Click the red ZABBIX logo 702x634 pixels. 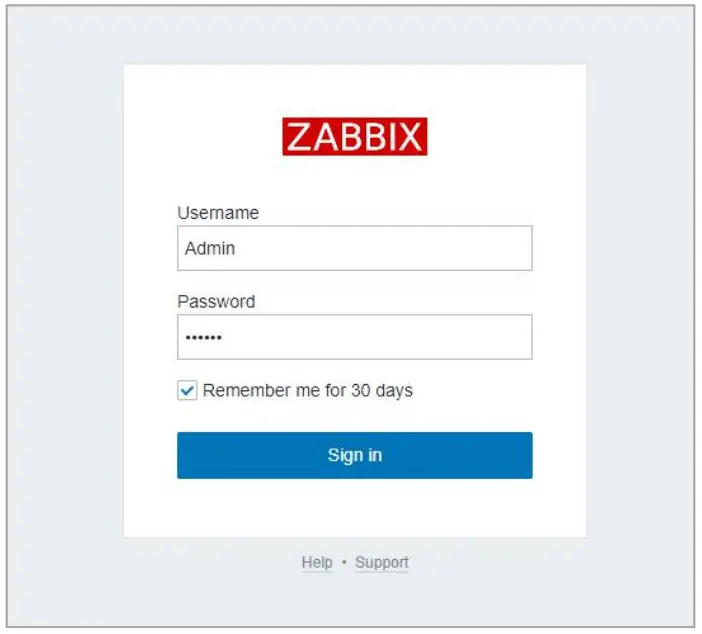(355, 137)
